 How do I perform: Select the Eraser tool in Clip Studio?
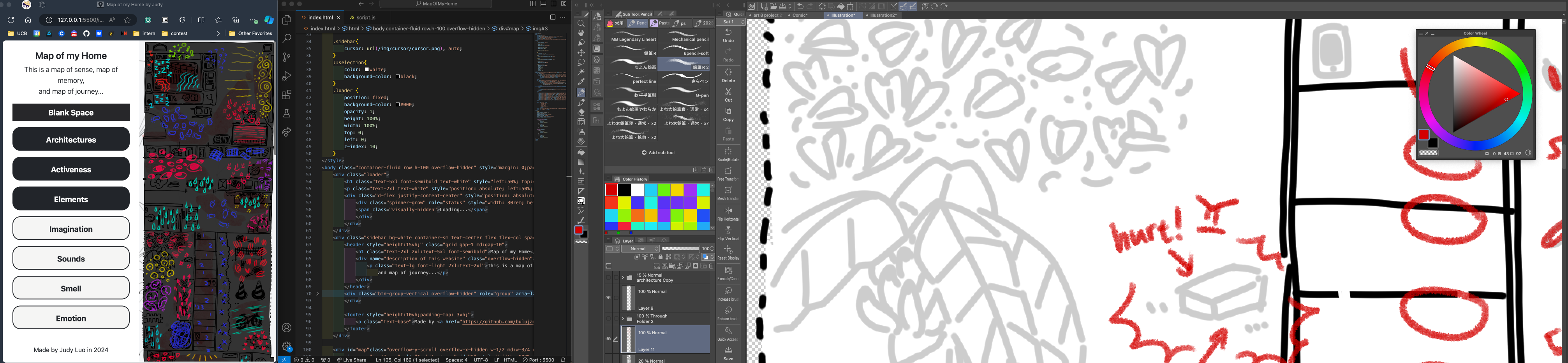pos(581,112)
